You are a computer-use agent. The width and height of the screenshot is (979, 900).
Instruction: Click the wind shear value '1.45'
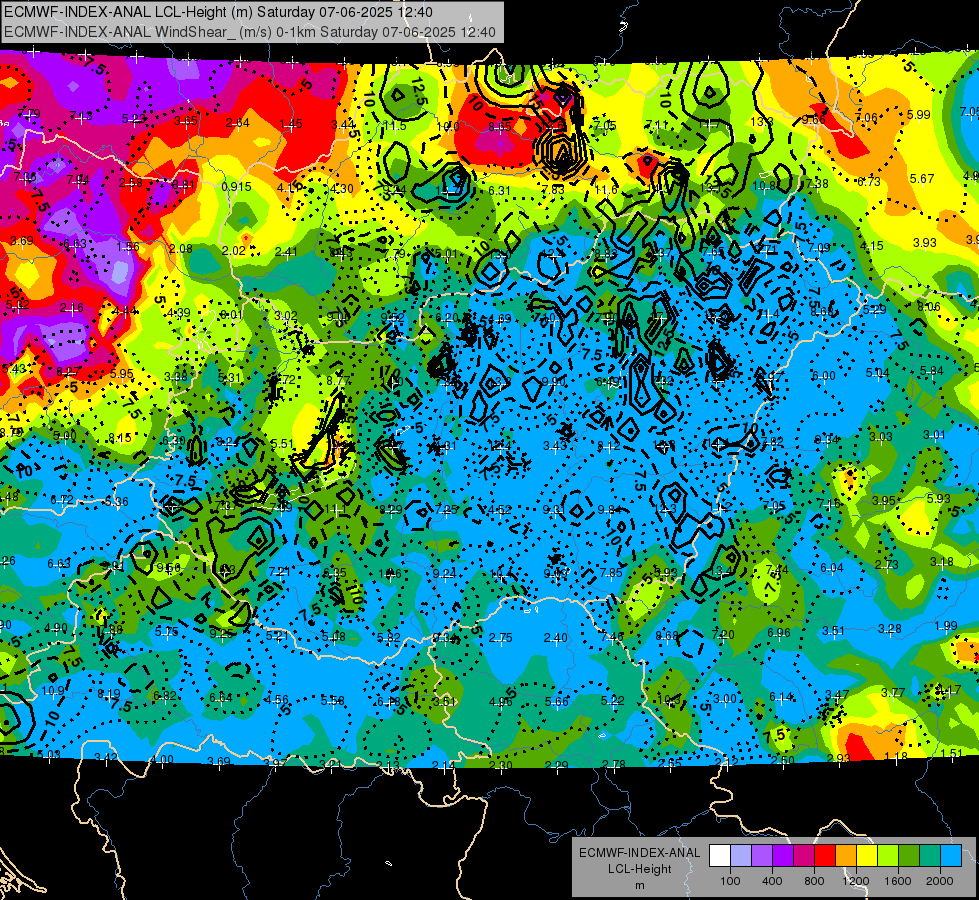click(x=291, y=124)
